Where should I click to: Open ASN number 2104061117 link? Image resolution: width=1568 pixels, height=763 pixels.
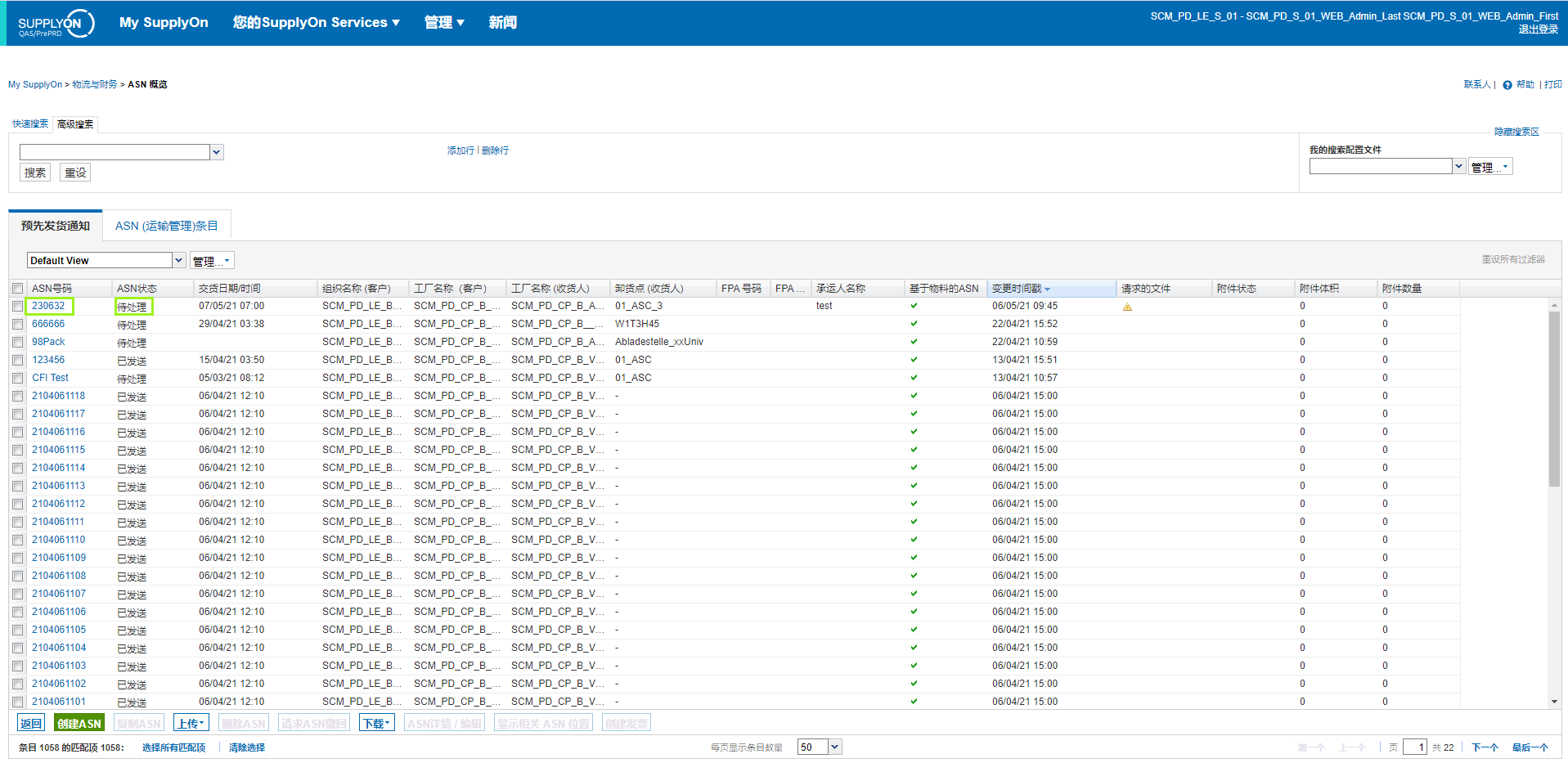(58, 414)
